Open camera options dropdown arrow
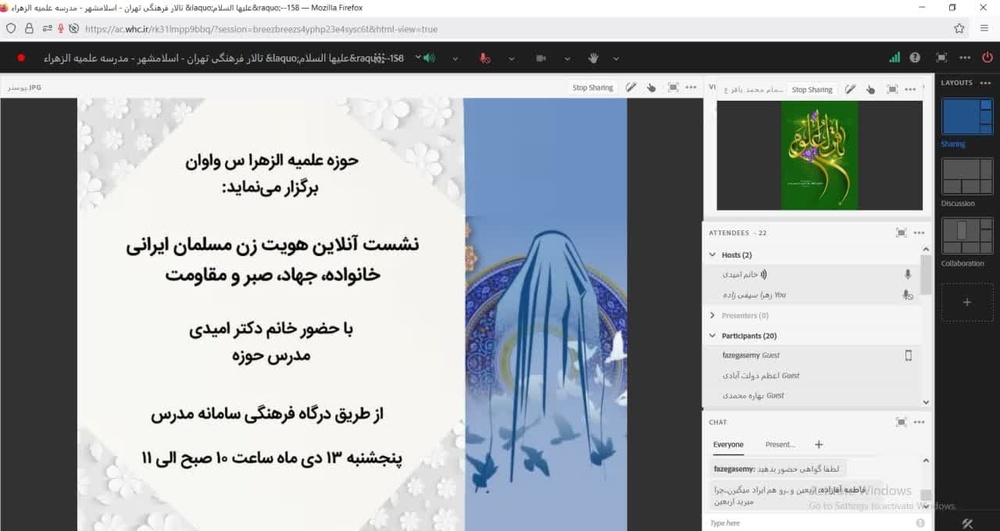This screenshot has height=531, width=1000. coord(567,59)
